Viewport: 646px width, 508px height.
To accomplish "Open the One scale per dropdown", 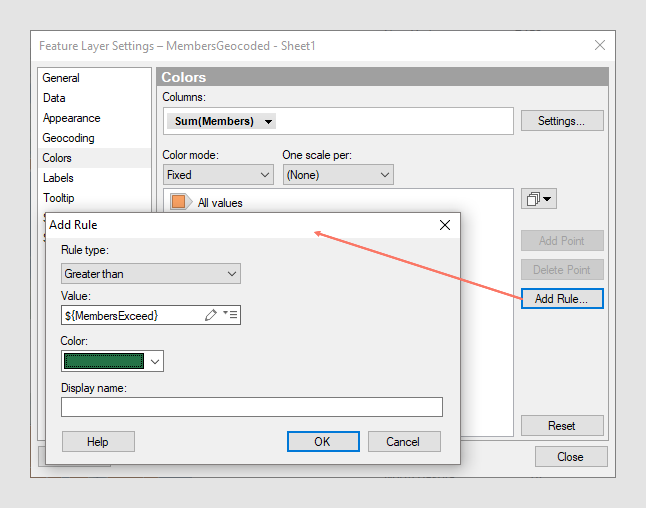I will [338, 175].
